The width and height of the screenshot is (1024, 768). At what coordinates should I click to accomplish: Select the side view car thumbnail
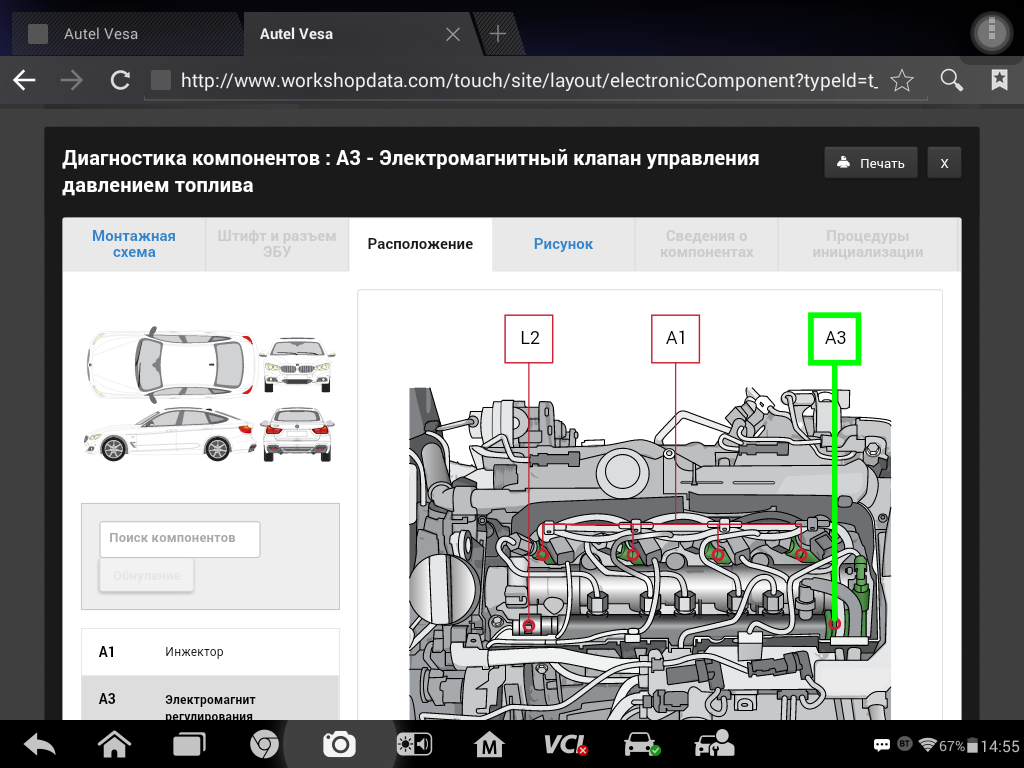coord(170,434)
